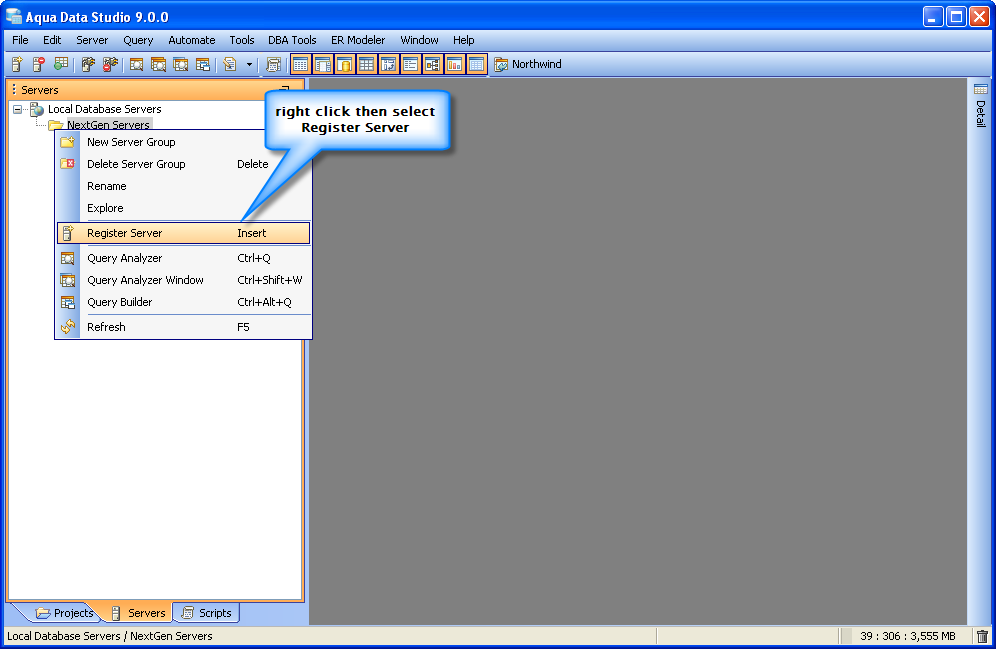Select Local Database Servers tree item
Viewport: 996px width, 649px height.
(x=105, y=109)
